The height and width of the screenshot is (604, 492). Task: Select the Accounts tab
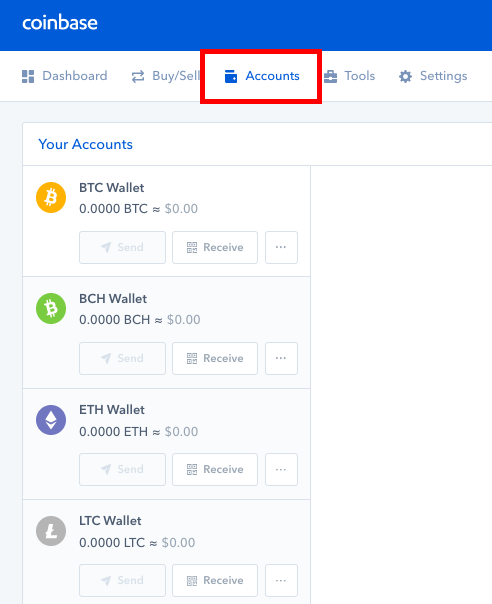click(262, 76)
